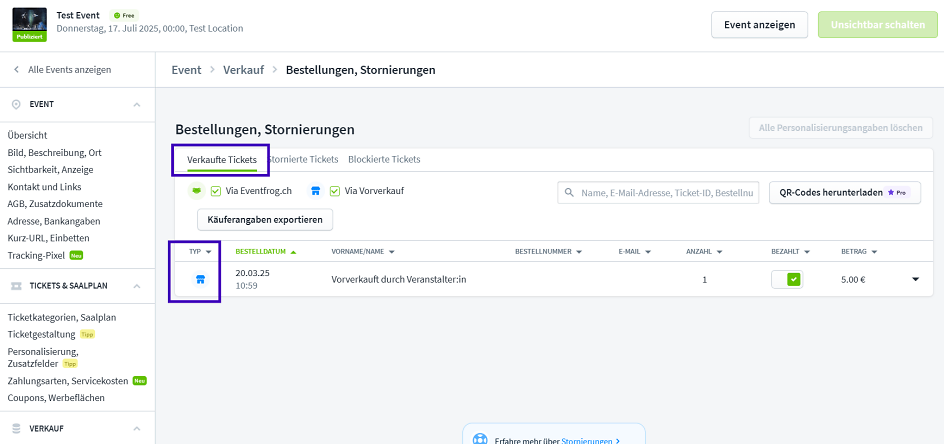
Task: Expand the order row details arrow
Action: (915, 279)
